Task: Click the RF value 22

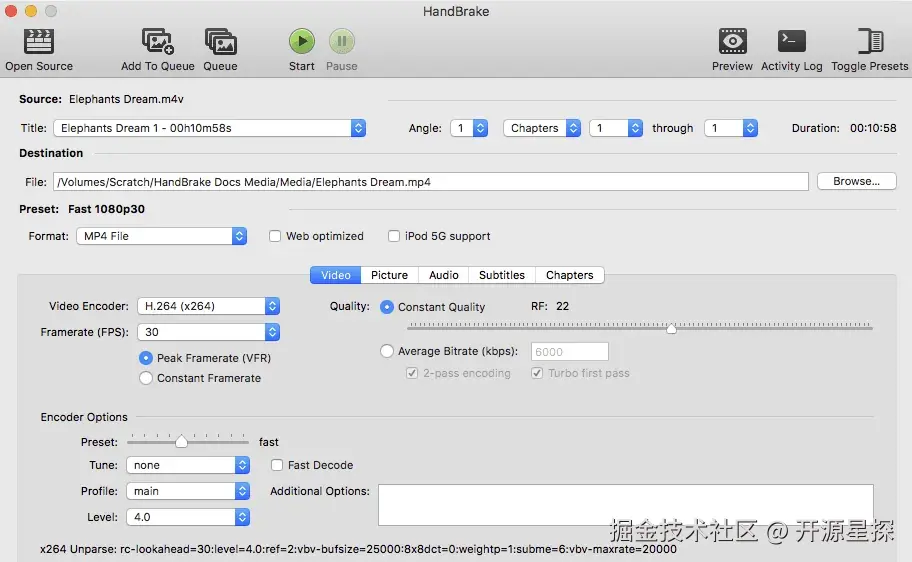Action: point(562,306)
